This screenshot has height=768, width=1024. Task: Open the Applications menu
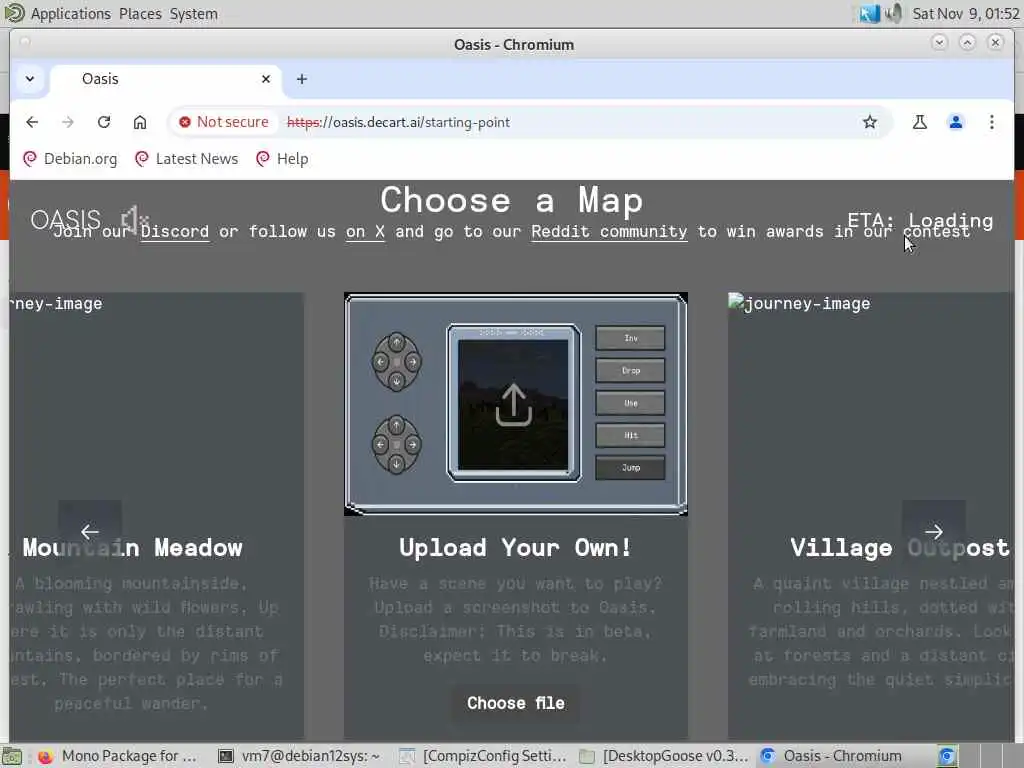pyautogui.click(x=71, y=14)
